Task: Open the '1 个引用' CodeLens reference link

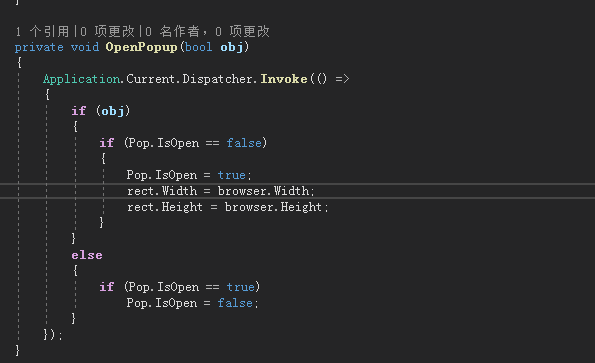Action: [42, 31]
